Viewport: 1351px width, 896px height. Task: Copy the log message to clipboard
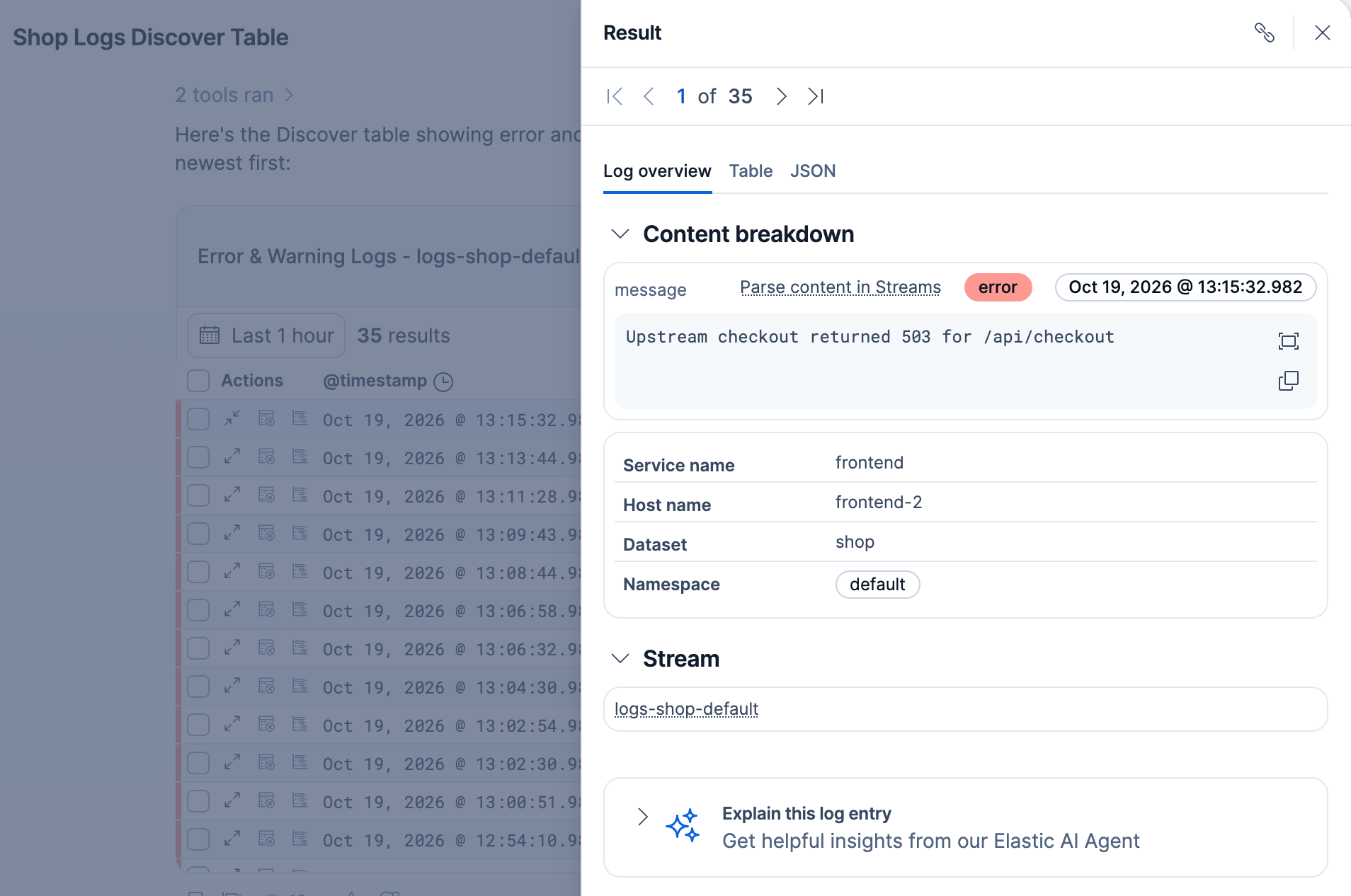click(1289, 381)
